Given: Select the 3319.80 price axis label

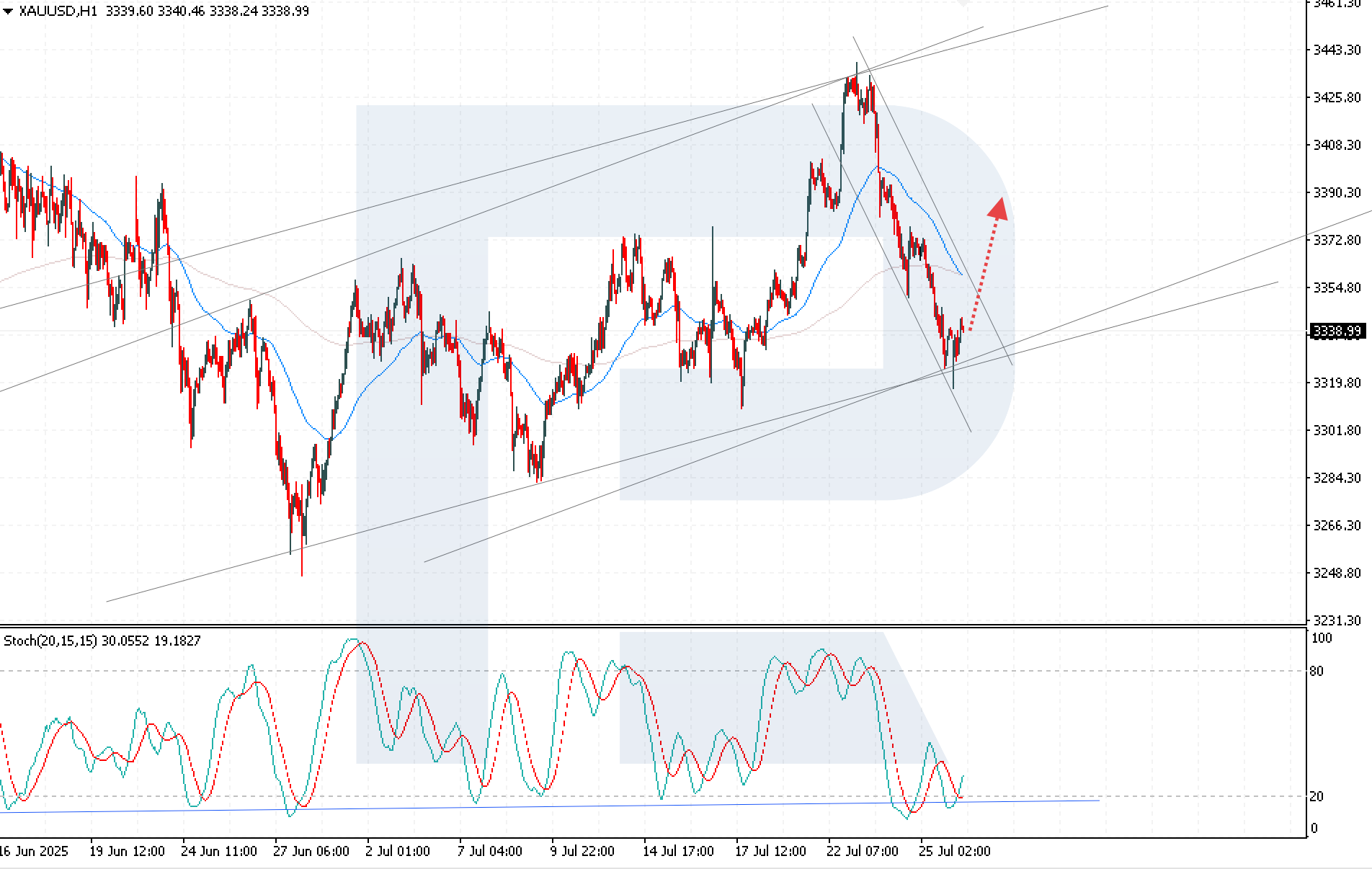Looking at the screenshot, I should [x=1337, y=383].
